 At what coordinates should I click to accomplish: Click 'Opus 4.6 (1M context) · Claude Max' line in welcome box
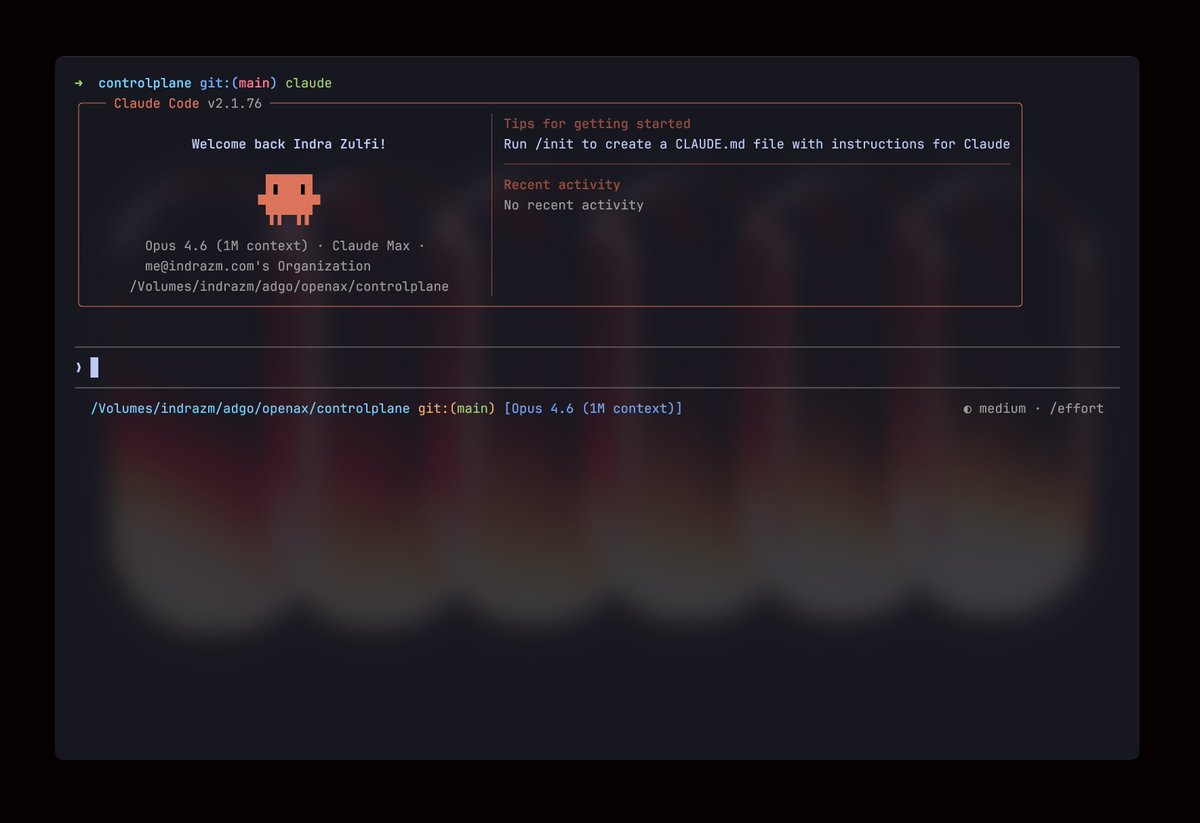(285, 246)
